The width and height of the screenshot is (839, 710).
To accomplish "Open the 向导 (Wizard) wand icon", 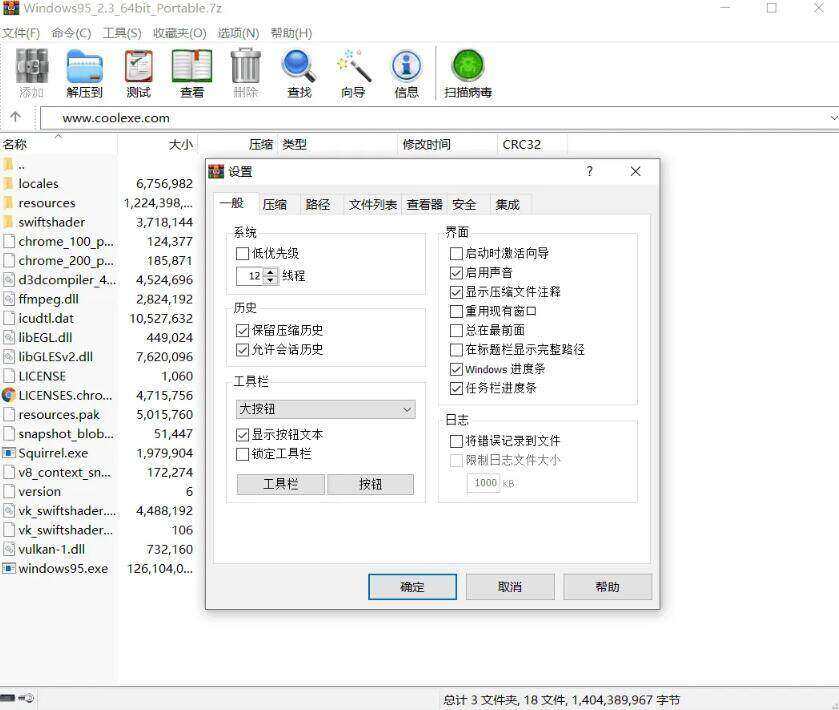I will [x=353, y=66].
